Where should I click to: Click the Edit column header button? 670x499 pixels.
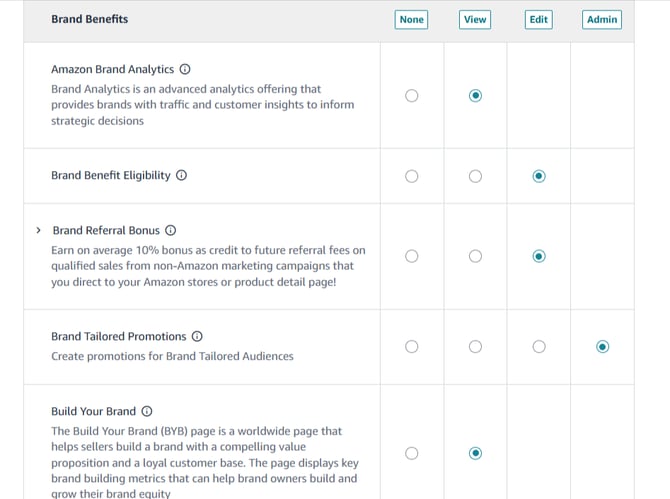point(539,19)
